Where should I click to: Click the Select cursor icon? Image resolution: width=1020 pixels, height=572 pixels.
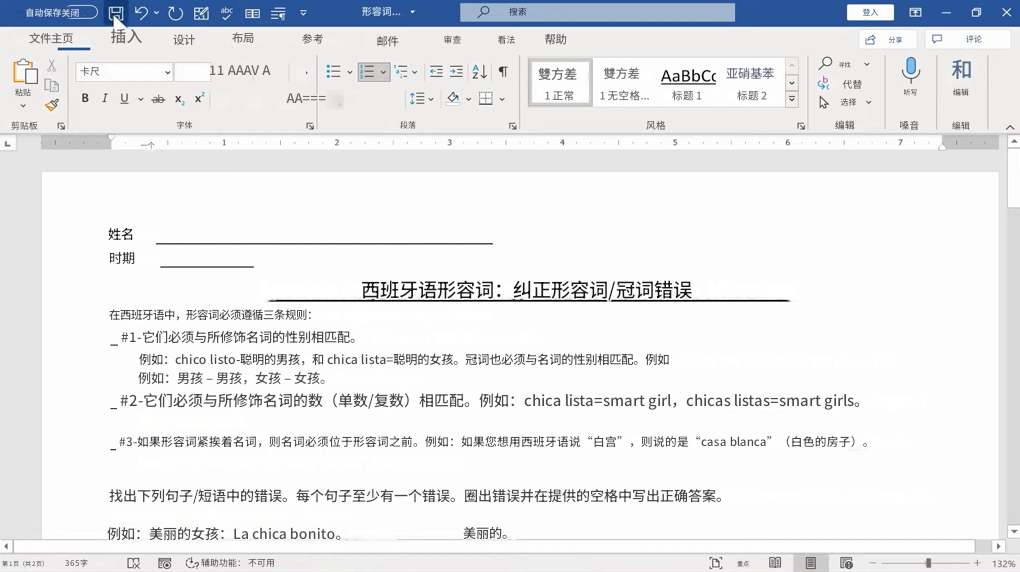point(824,102)
